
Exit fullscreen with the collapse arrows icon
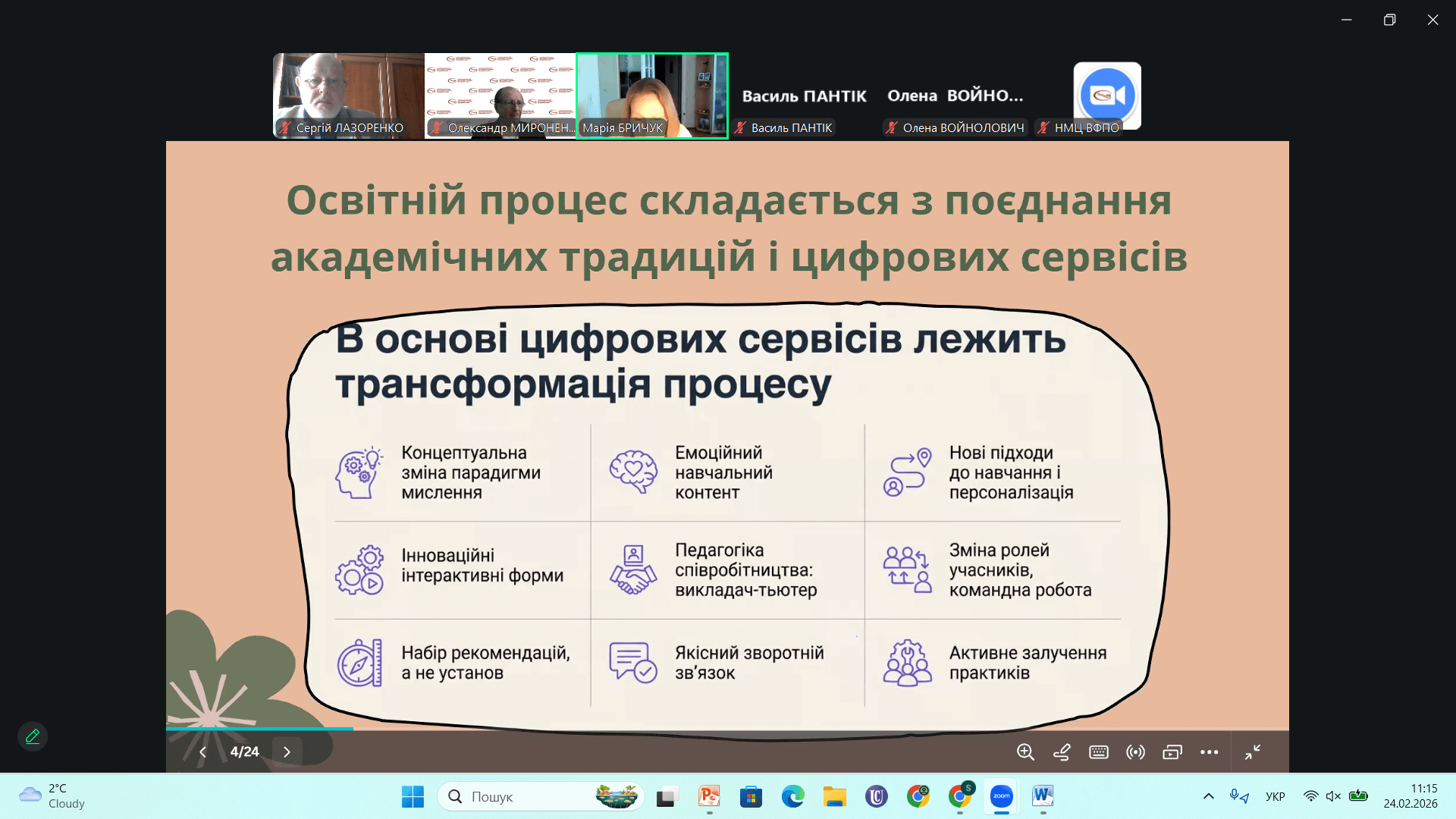coord(1253,752)
